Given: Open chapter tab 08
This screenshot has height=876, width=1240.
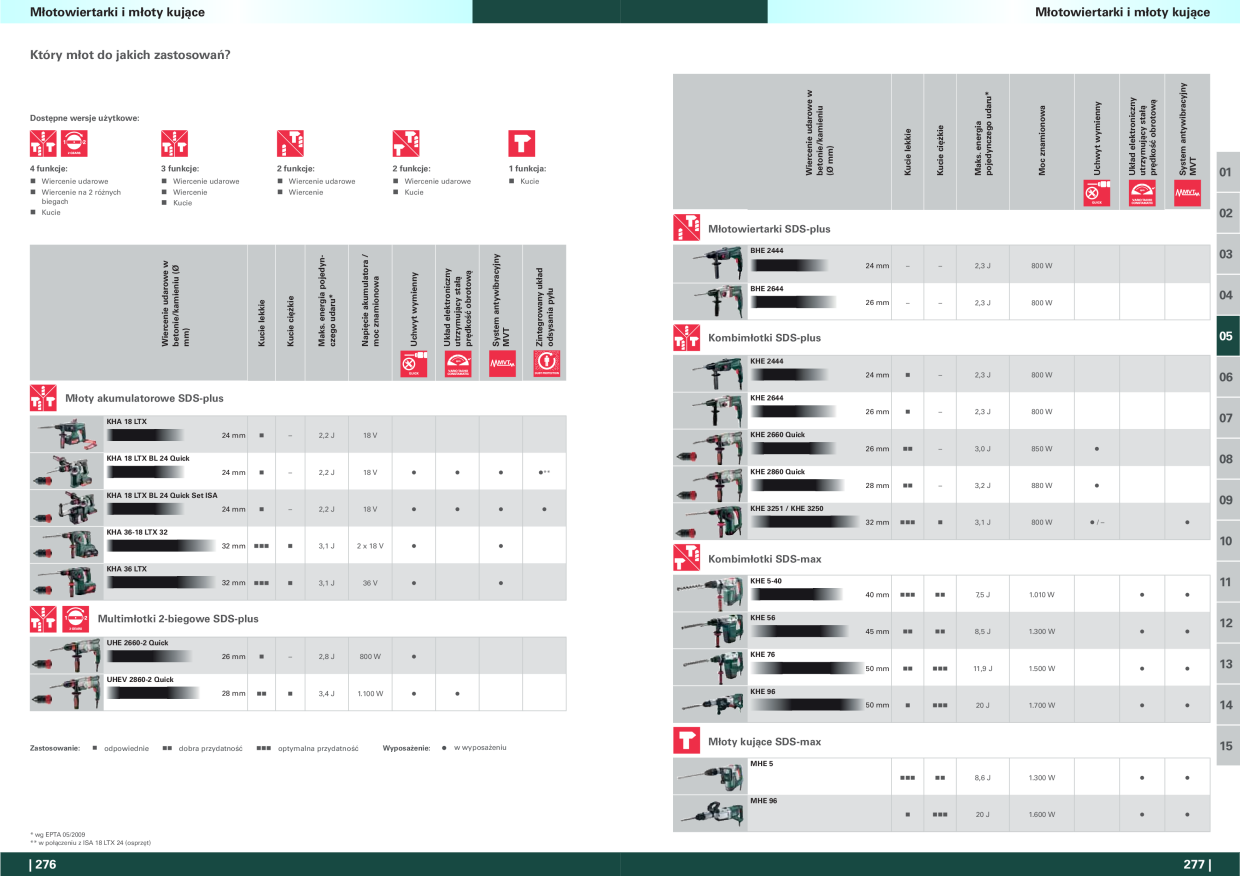Looking at the screenshot, I should point(1226,459).
